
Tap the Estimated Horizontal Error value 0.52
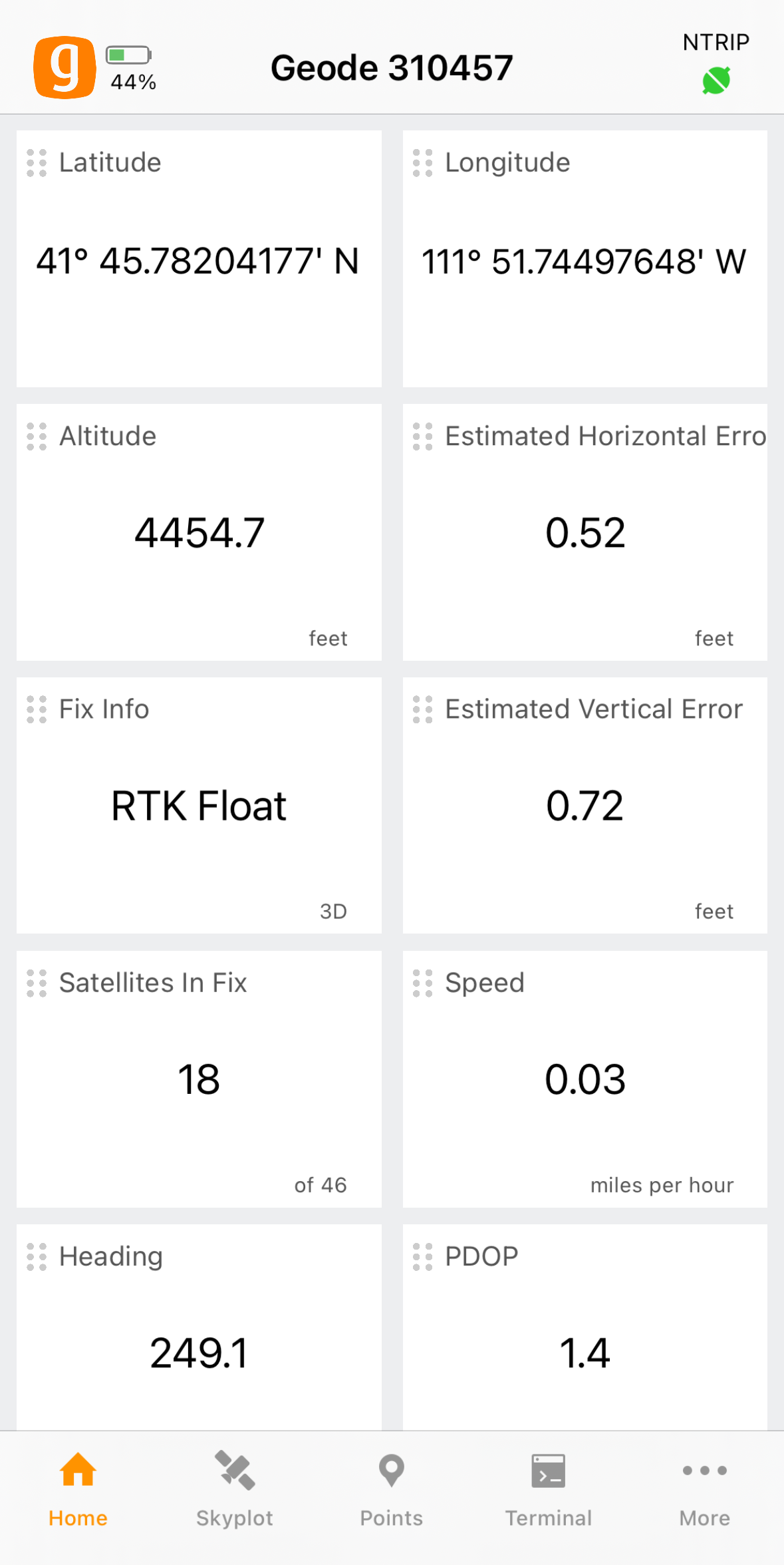(585, 533)
